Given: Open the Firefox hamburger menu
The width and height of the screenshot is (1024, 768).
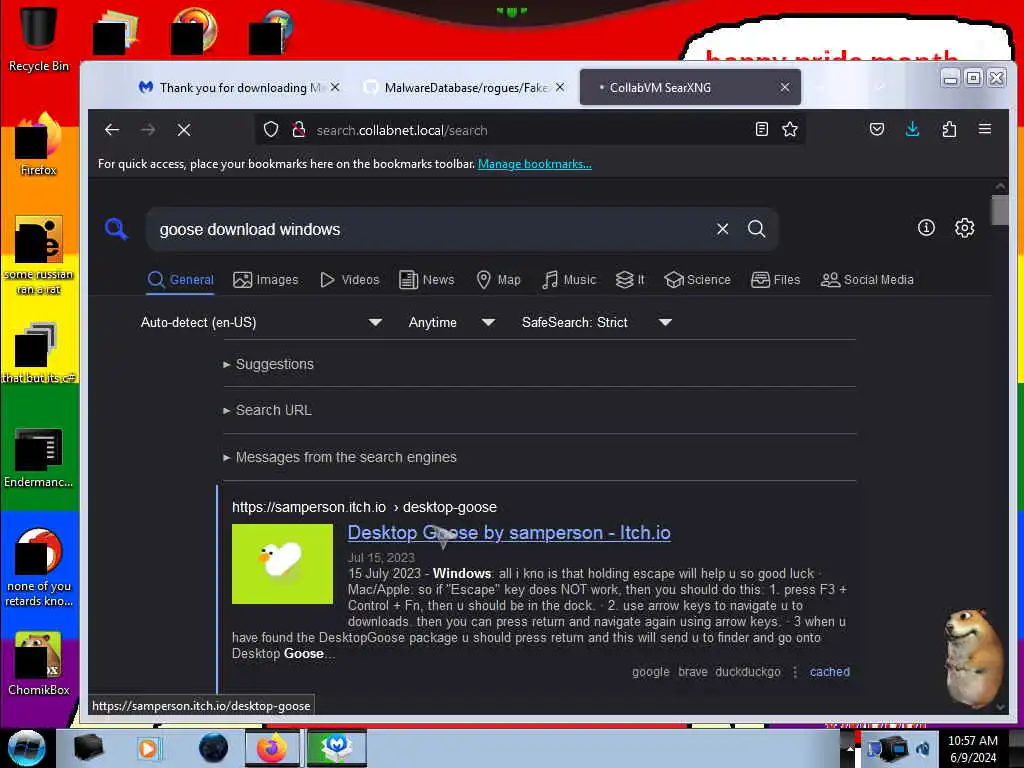Looking at the screenshot, I should [985, 129].
